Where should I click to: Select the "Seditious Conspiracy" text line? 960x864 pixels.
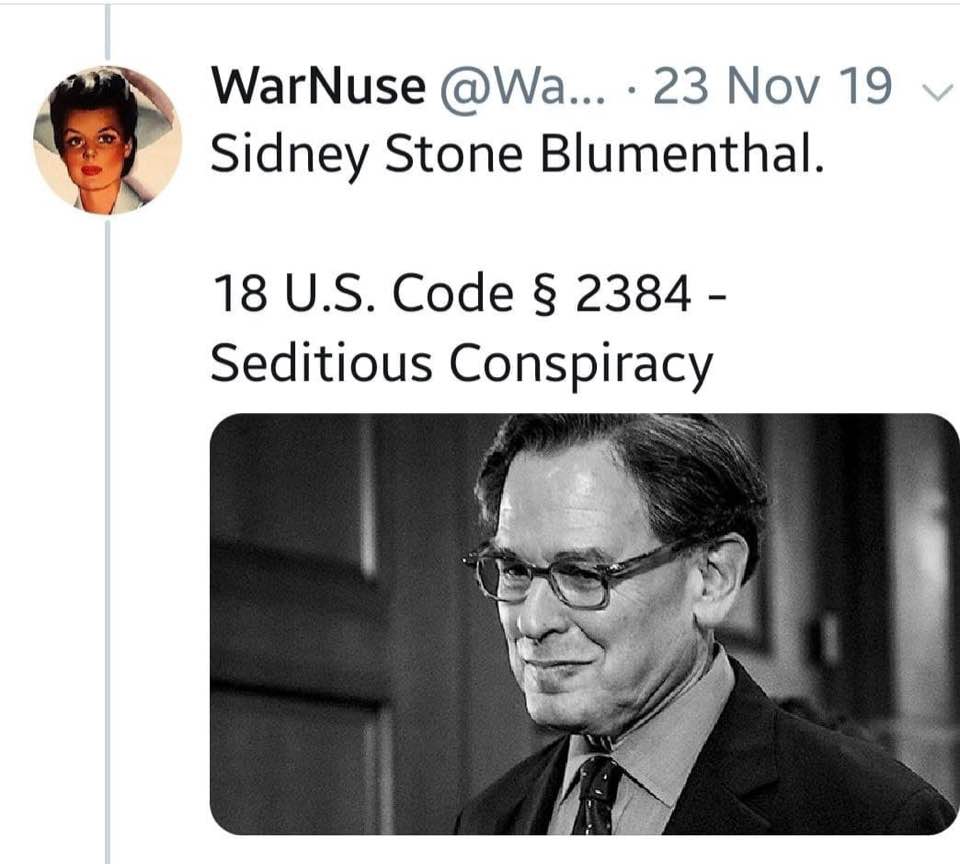(x=461, y=364)
